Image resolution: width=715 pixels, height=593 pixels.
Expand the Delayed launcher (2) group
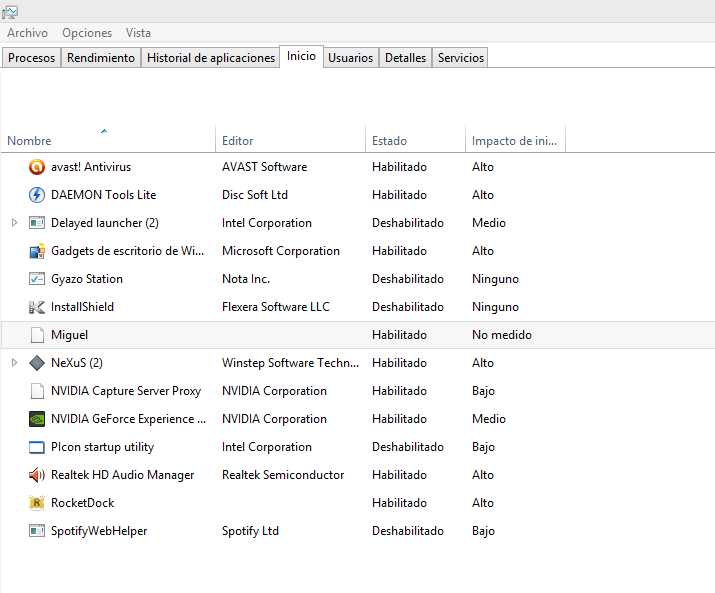[x=15, y=223]
